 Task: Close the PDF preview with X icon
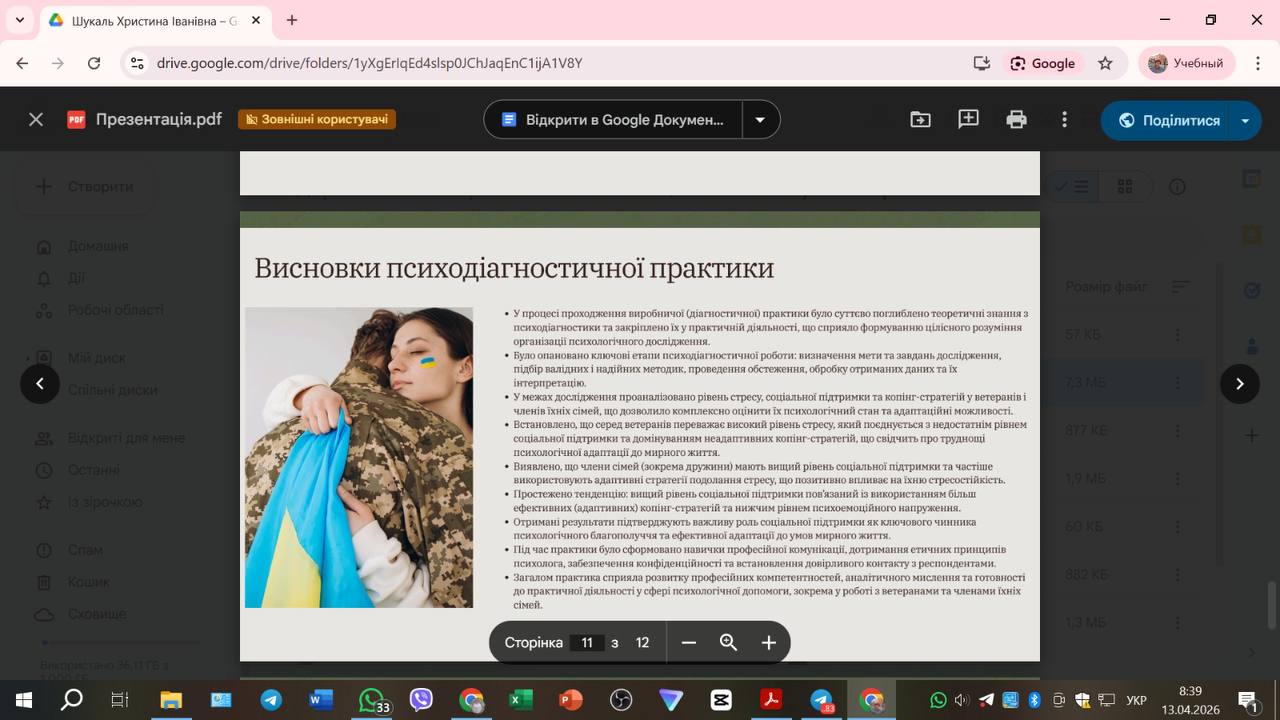click(x=36, y=120)
